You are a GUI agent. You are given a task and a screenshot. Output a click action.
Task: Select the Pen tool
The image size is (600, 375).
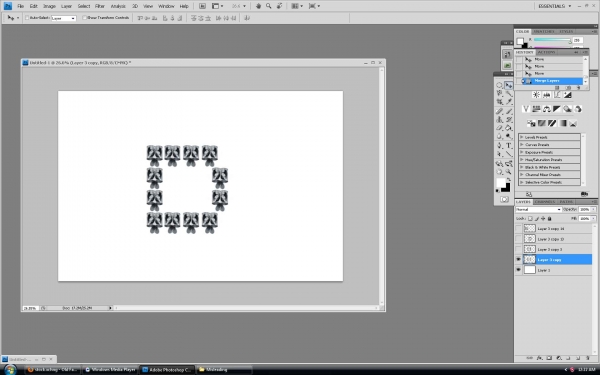[x=500, y=145]
